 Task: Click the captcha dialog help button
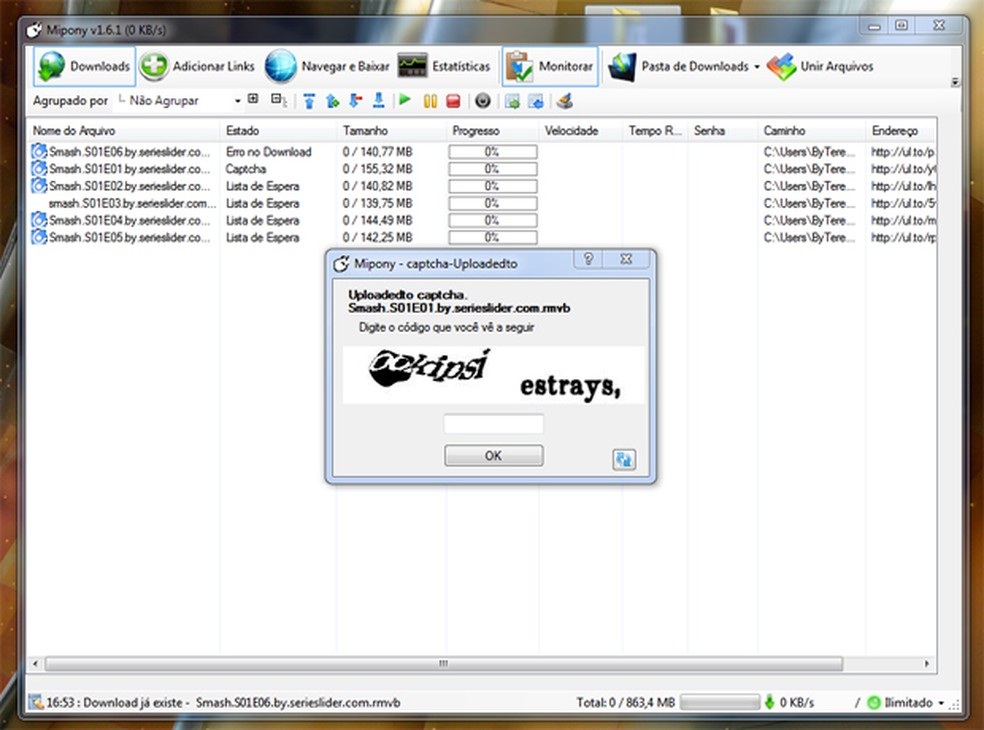pos(588,259)
